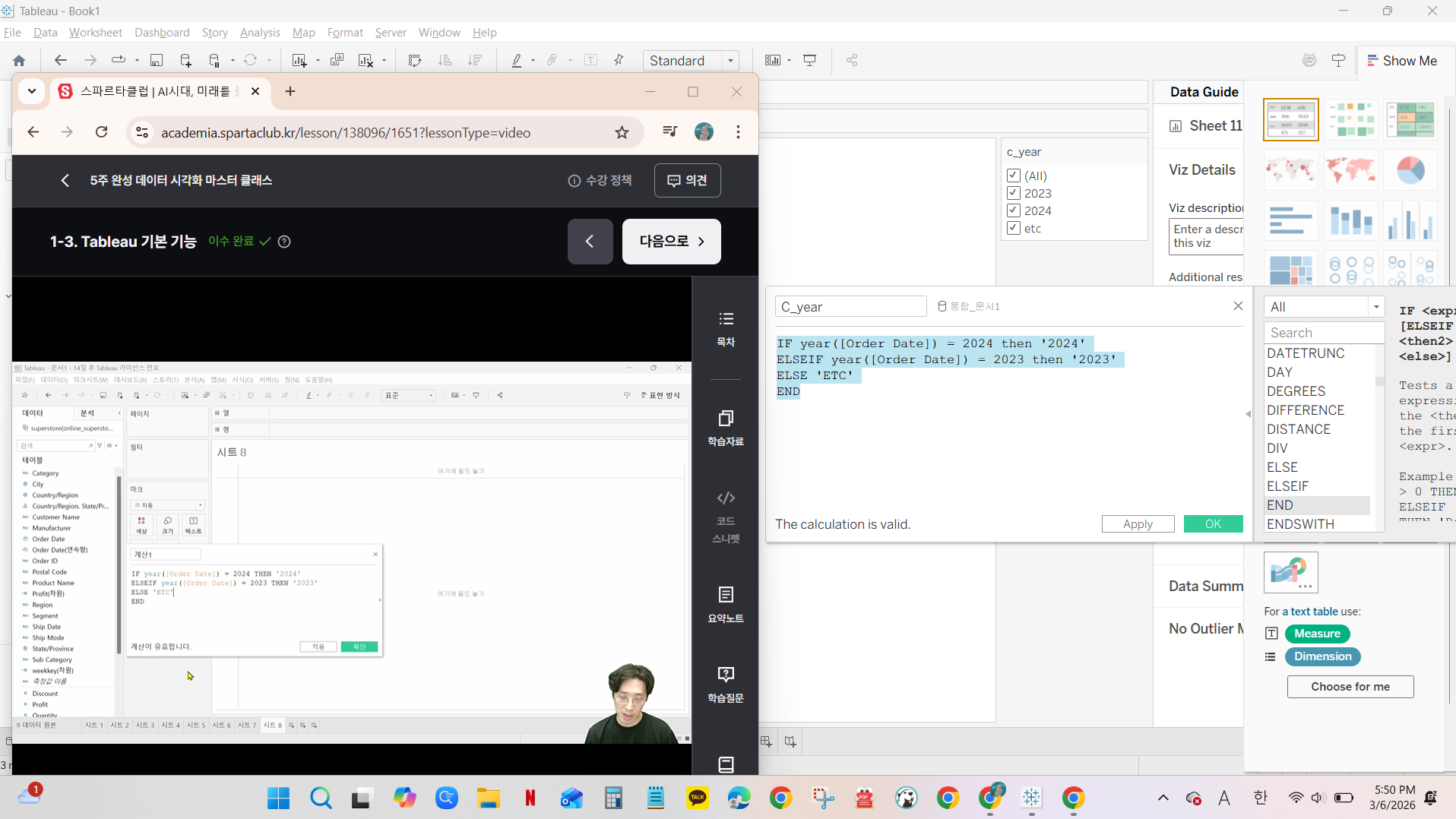Click Apply in the calculation editor
The width and height of the screenshot is (1456, 819).
point(1138,524)
